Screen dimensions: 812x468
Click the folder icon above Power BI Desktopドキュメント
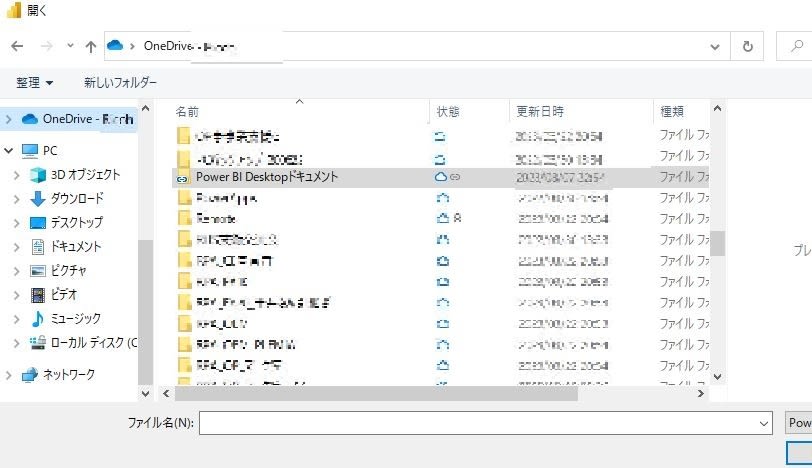tap(183, 158)
